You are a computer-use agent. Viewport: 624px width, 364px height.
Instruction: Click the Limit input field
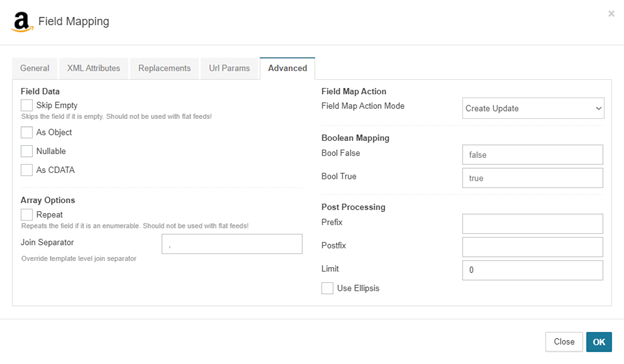[x=532, y=271]
